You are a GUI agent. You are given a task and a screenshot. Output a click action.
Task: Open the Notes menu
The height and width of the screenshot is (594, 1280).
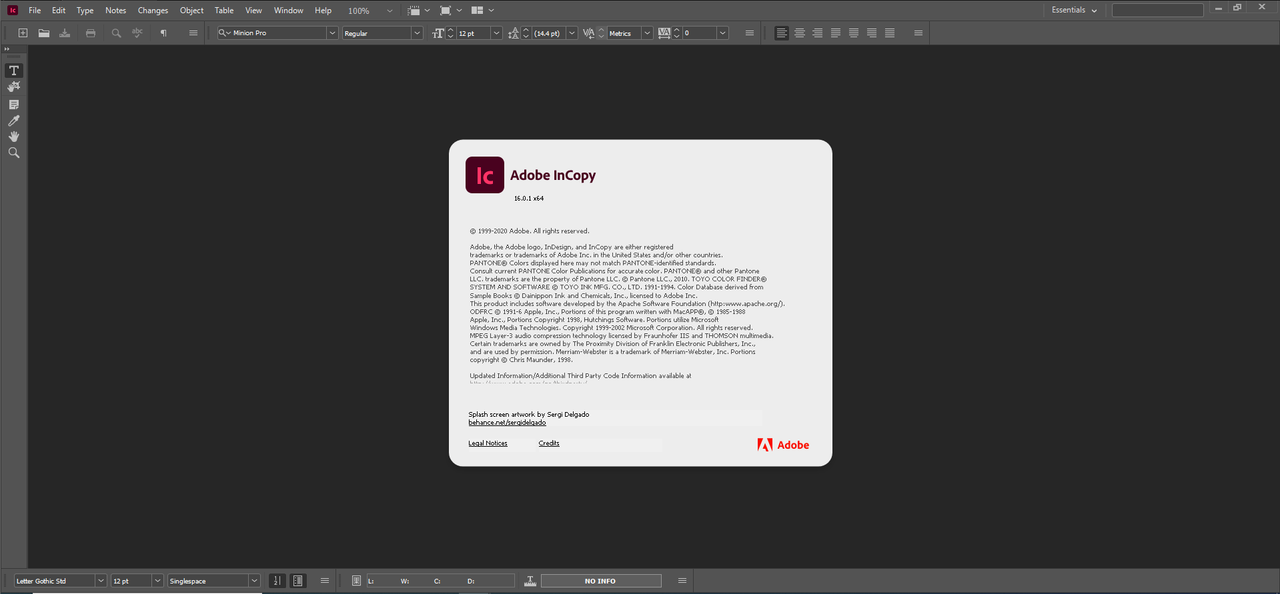116,10
